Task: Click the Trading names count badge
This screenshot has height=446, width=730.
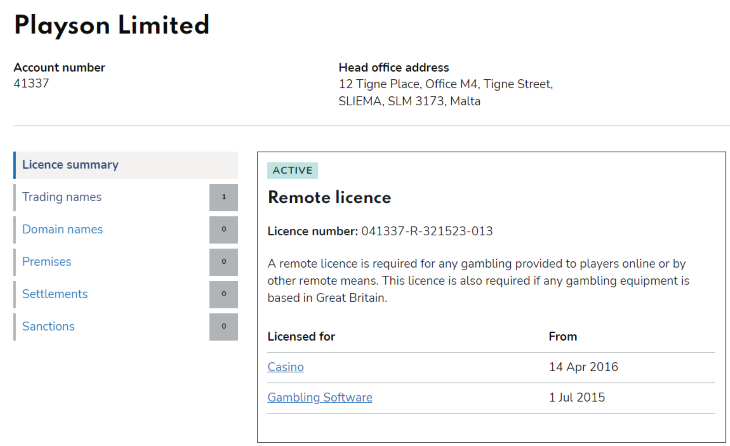Action: 223,197
